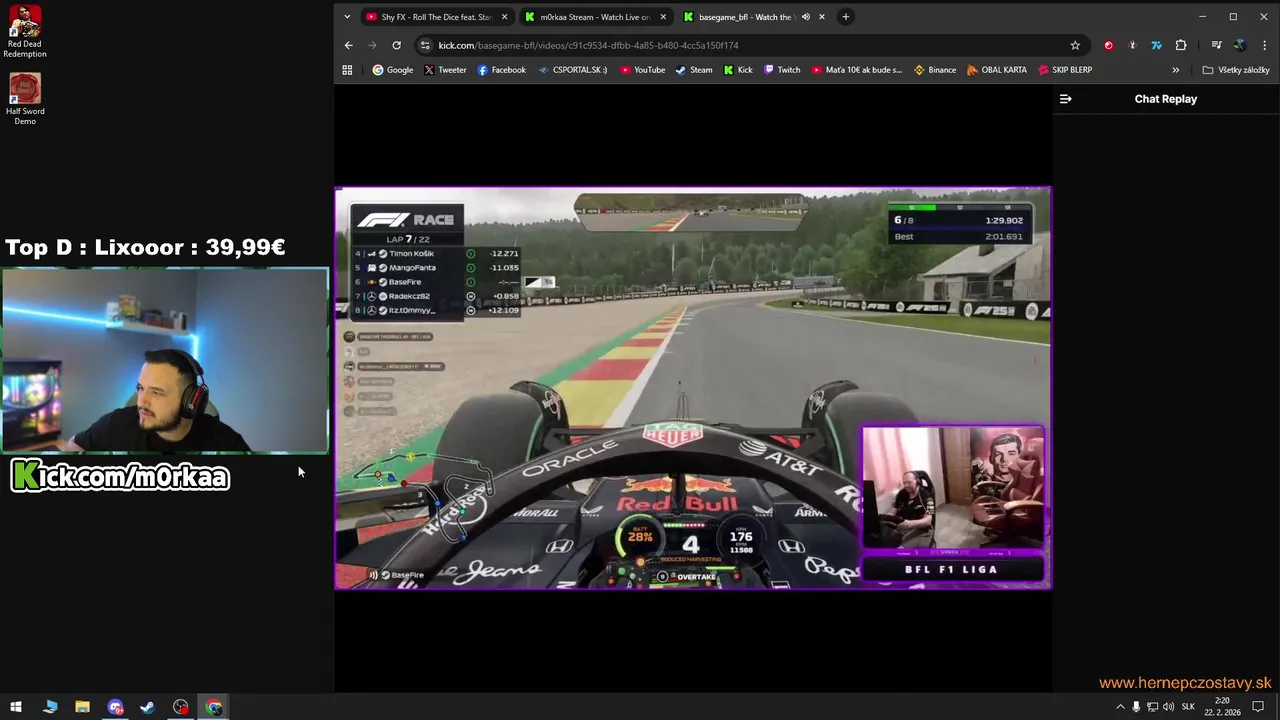Viewport: 1280px width, 720px height.
Task: Open Google Chrome from the taskbar
Action: click(x=214, y=707)
